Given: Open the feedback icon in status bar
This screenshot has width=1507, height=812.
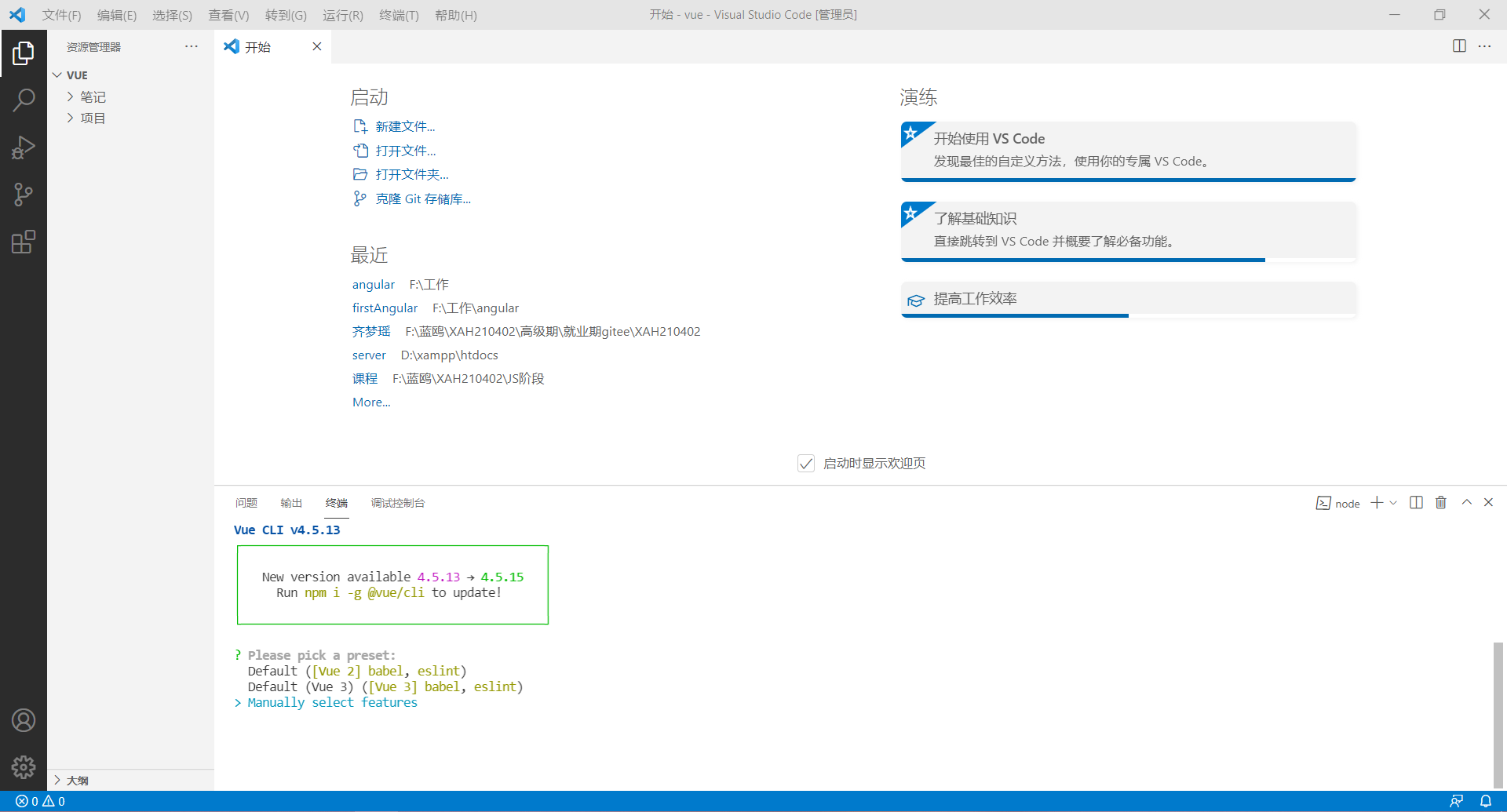Looking at the screenshot, I should tap(1456, 801).
